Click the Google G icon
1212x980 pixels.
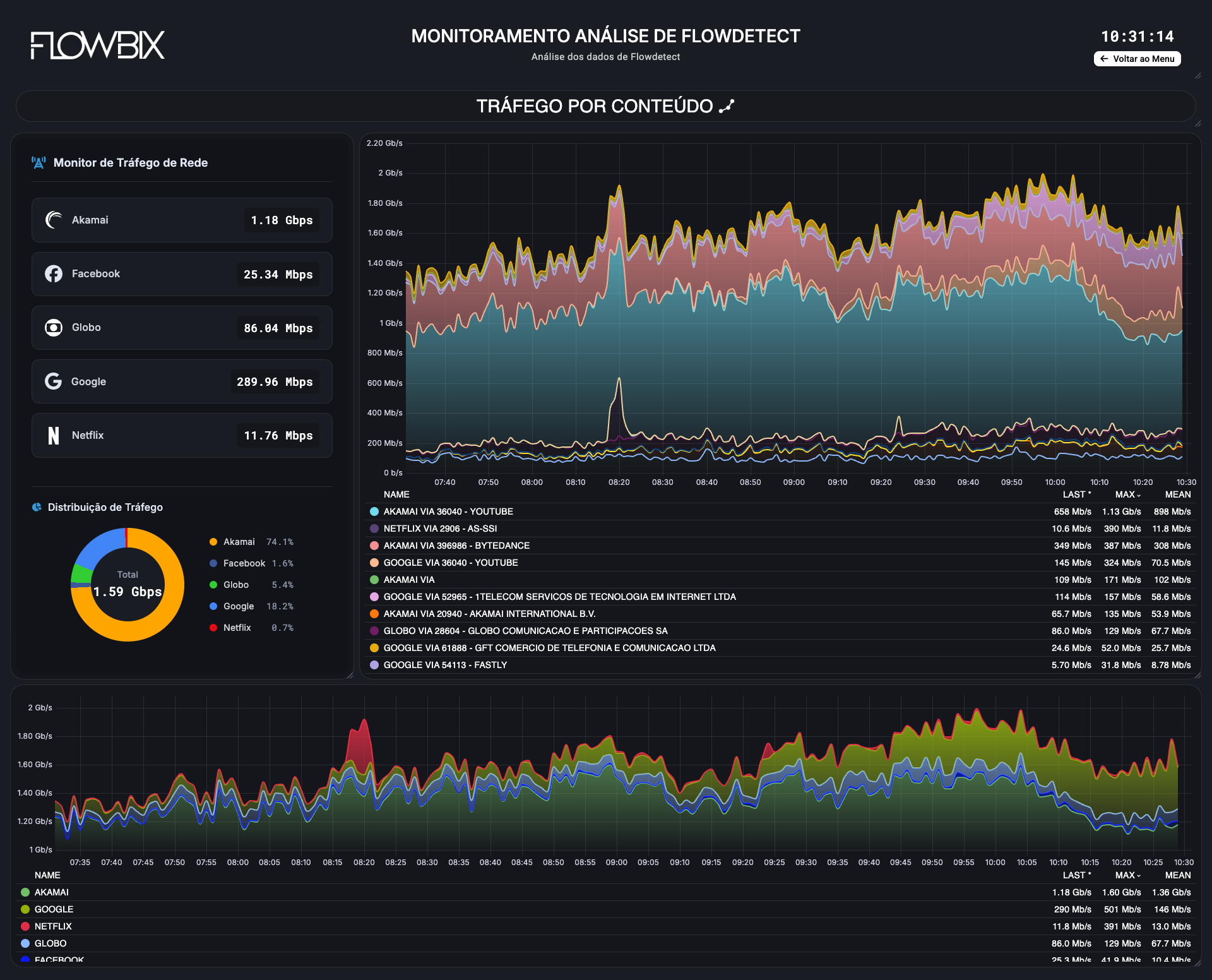point(54,381)
